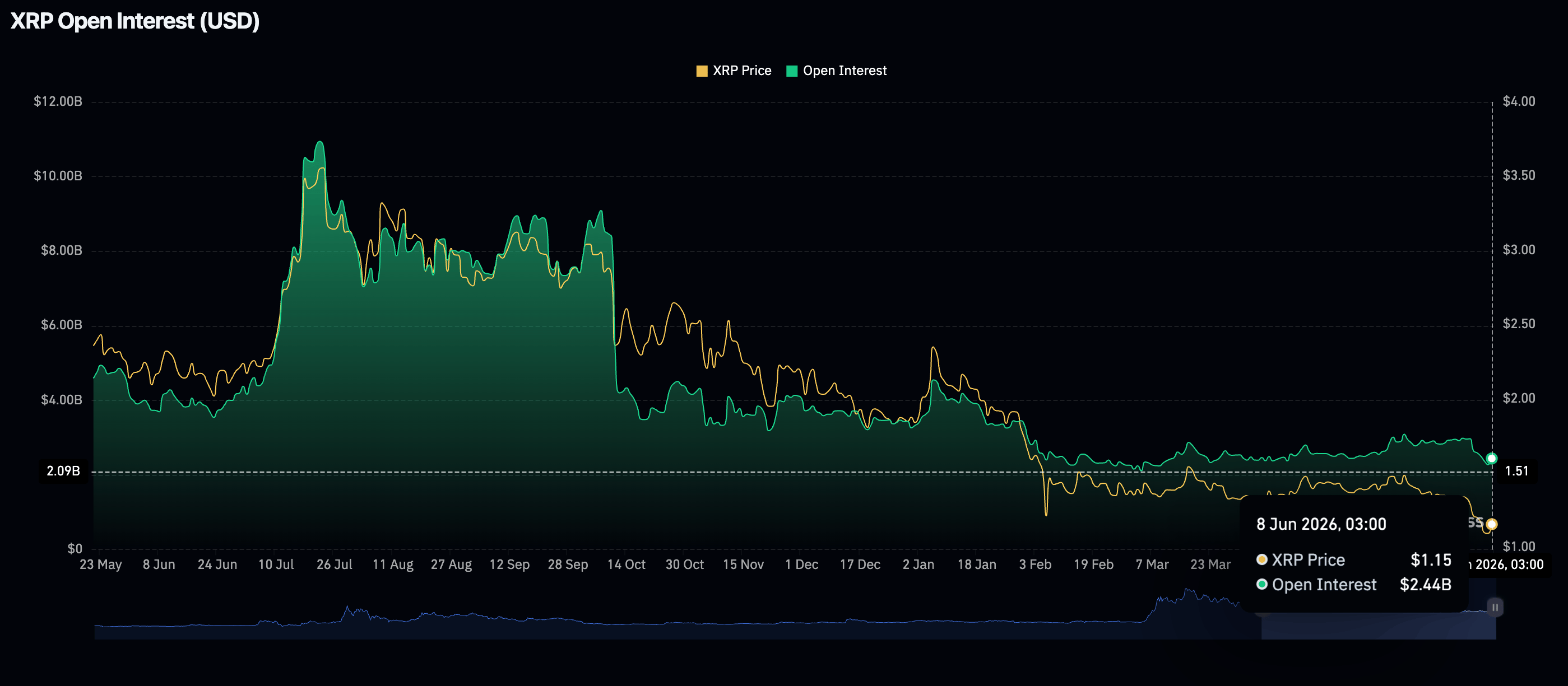Image resolution: width=1568 pixels, height=686 pixels.
Task: Click the 11 Aug date label
Action: [393, 565]
